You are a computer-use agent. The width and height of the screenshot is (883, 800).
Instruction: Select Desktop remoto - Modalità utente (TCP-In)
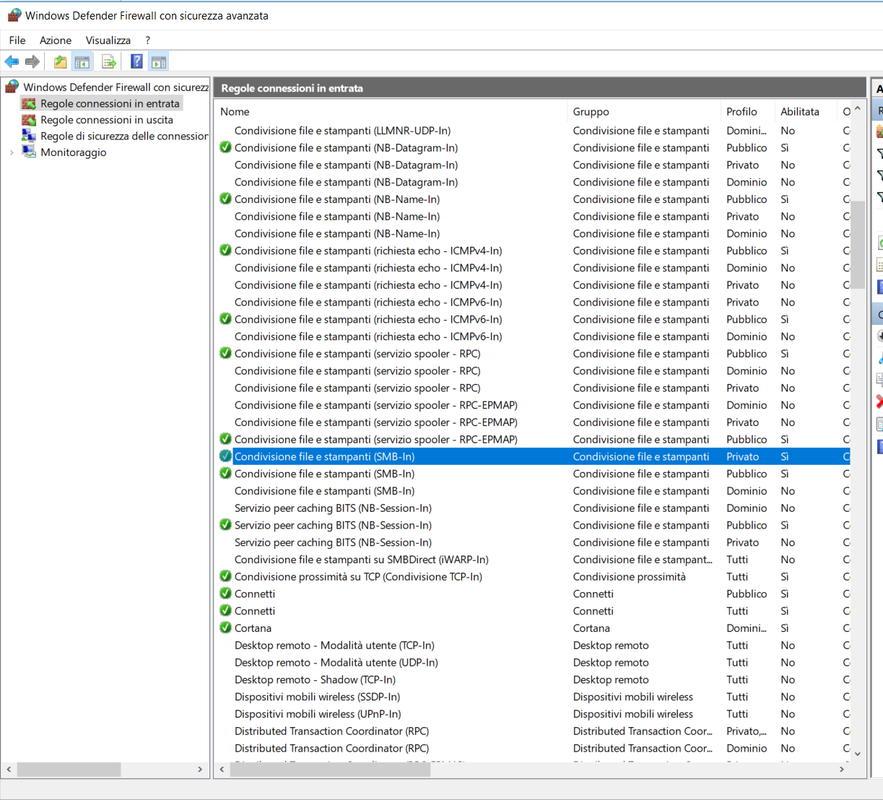[x=335, y=645]
